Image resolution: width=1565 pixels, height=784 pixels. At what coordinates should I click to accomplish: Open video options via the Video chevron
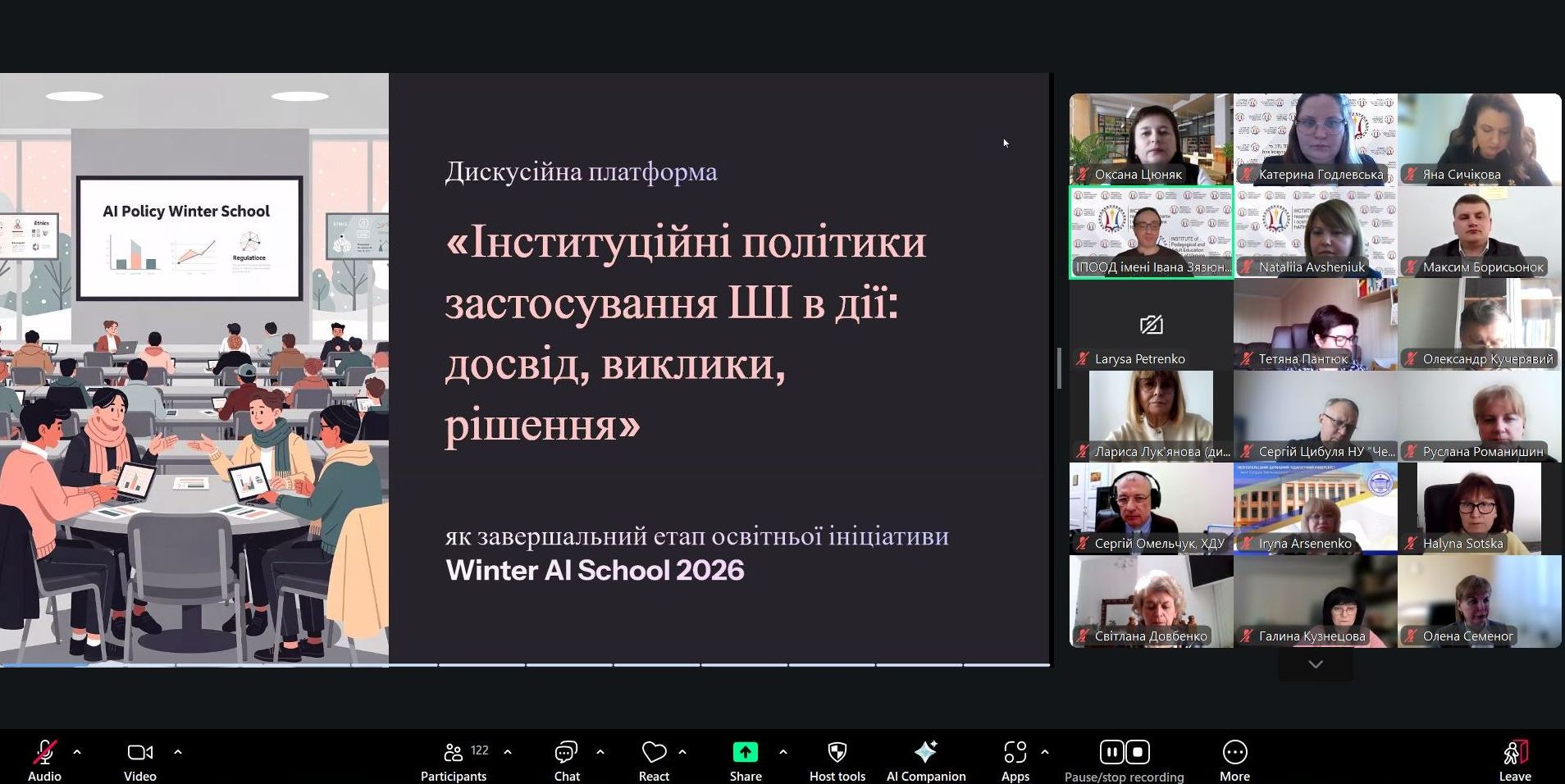pos(178,752)
